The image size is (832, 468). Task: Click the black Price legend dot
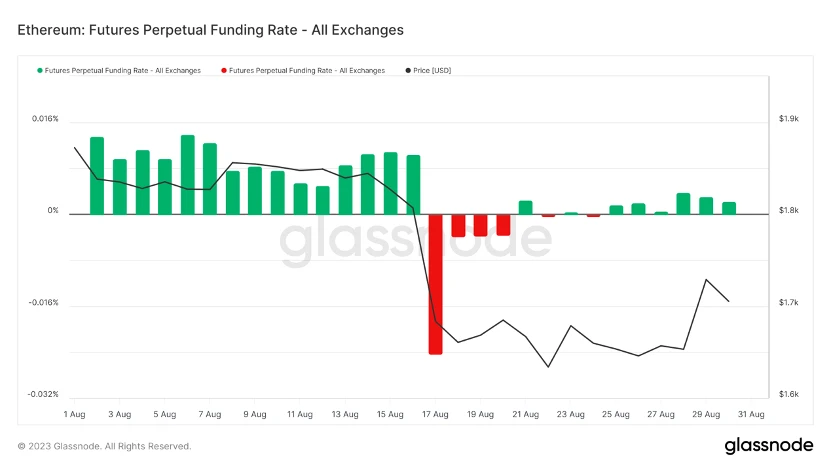408,71
